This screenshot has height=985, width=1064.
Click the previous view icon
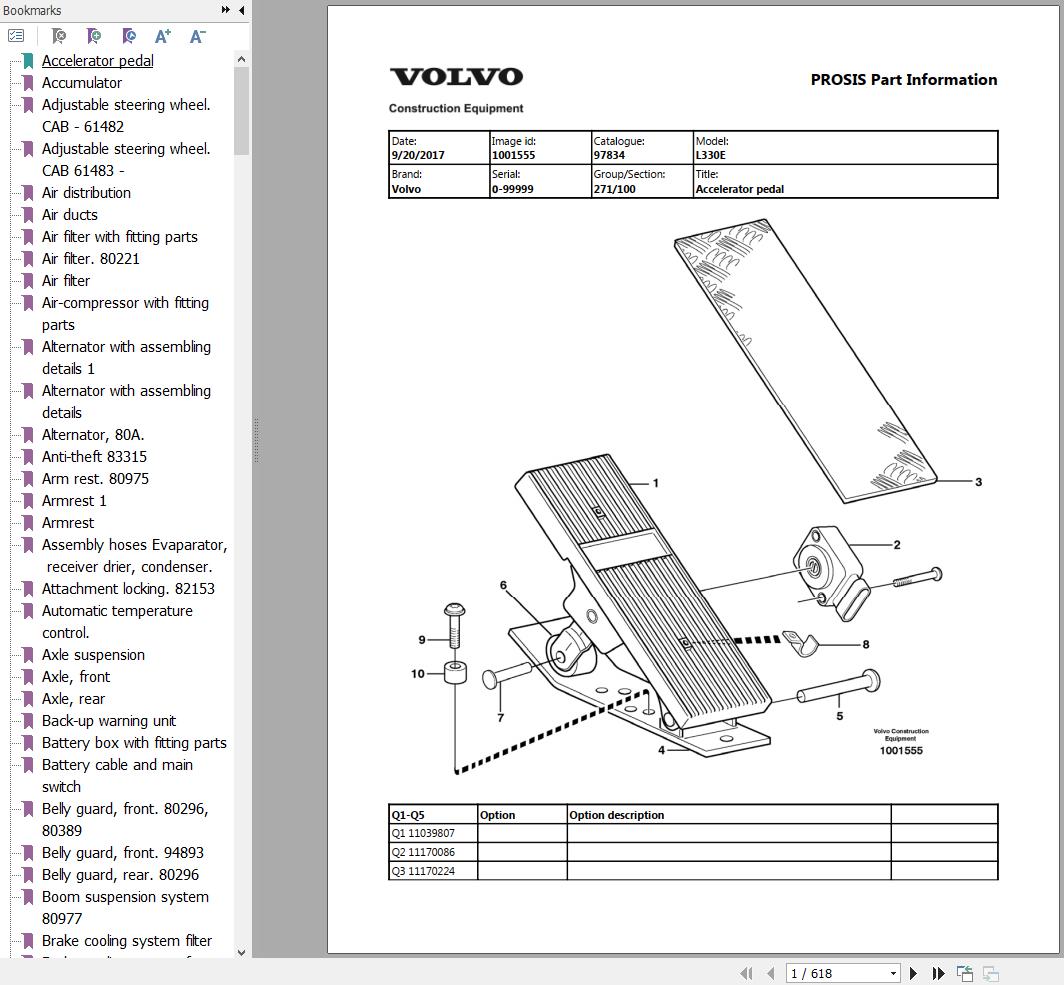pos(965,973)
